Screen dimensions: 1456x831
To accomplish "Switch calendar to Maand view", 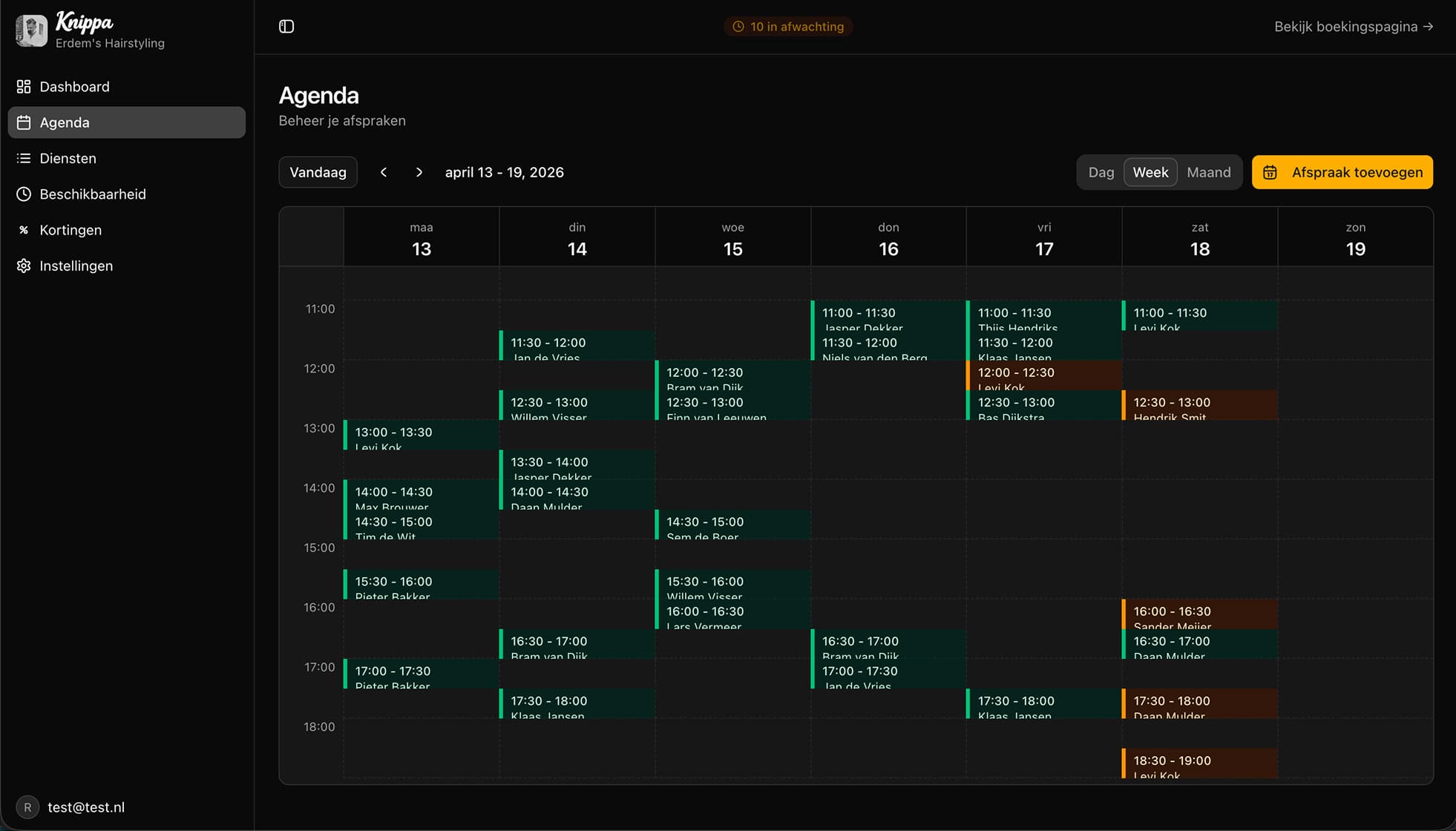I will pyautogui.click(x=1208, y=172).
